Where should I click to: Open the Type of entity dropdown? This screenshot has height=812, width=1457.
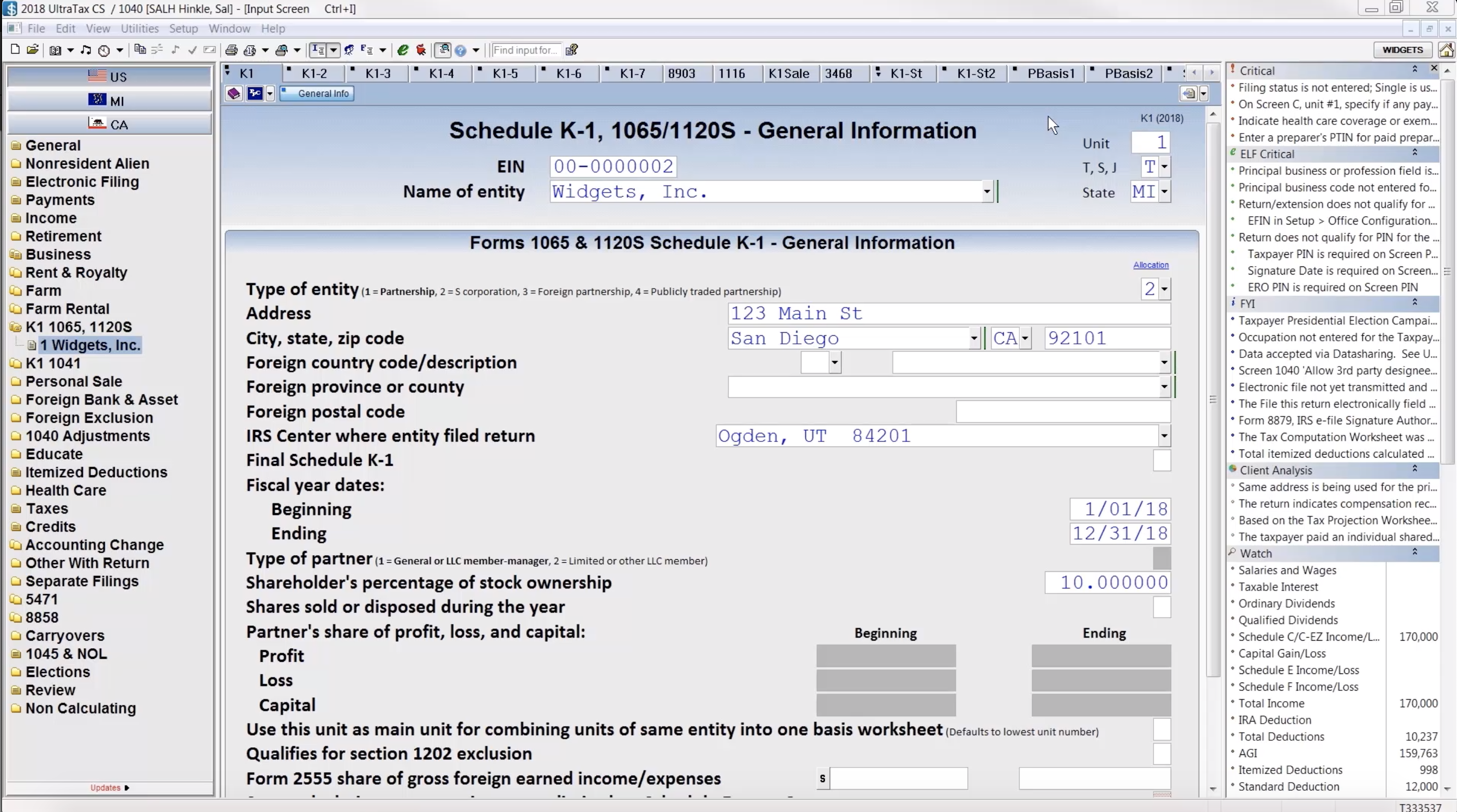click(x=1164, y=290)
